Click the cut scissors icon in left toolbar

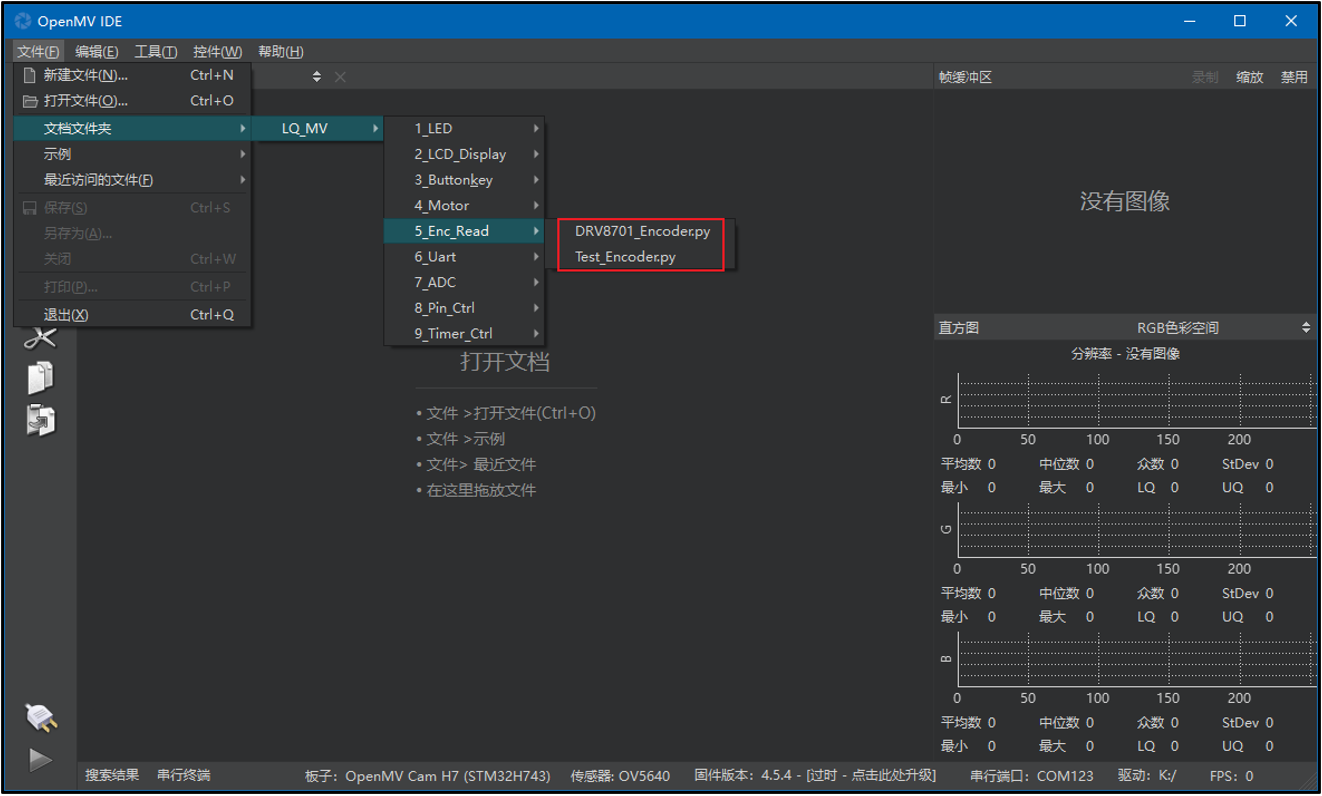coord(40,339)
